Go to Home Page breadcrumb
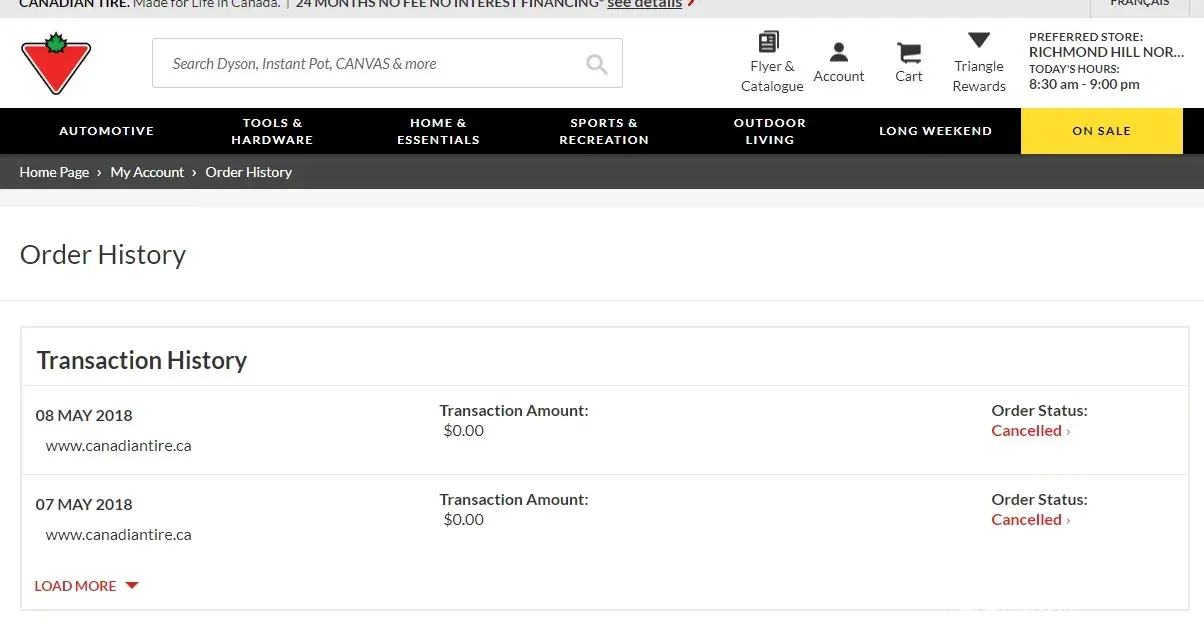The image size is (1204, 642). point(54,172)
